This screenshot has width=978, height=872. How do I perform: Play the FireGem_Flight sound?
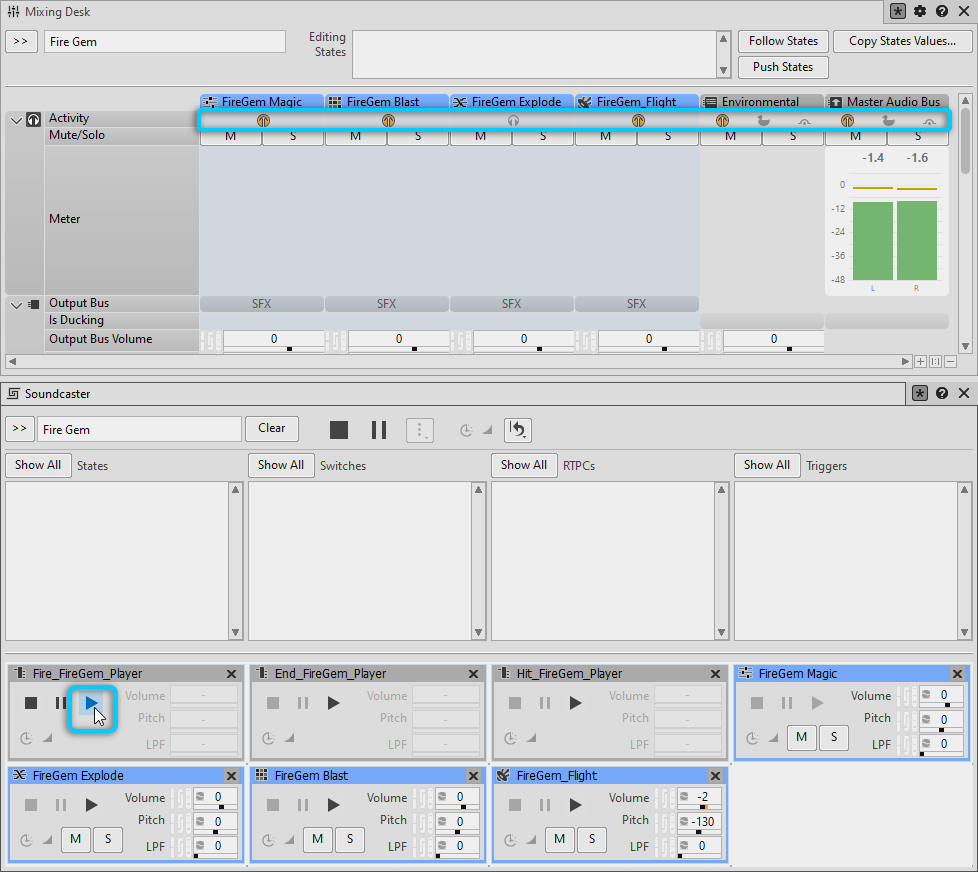point(575,805)
